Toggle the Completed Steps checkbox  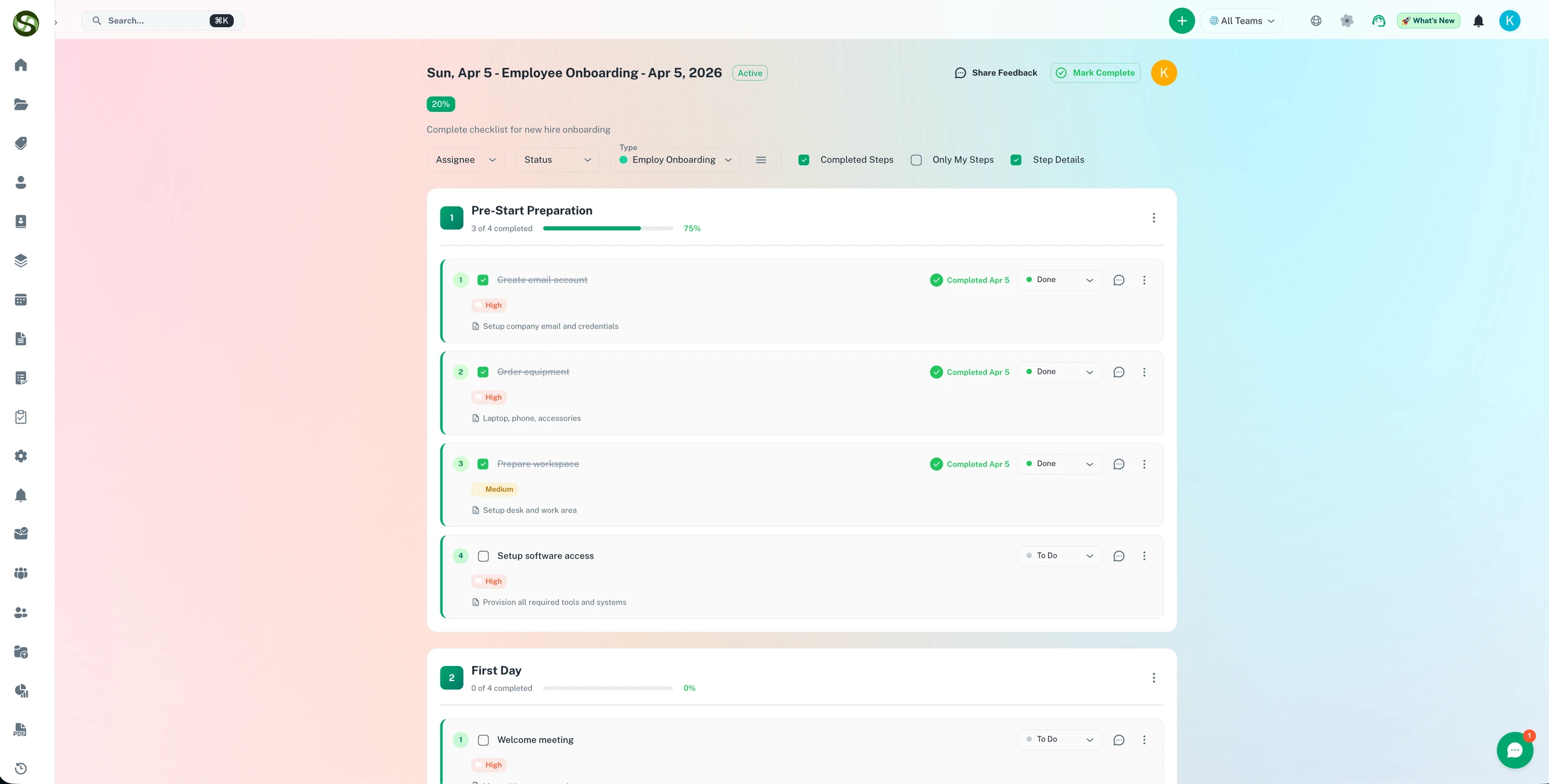pos(804,160)
